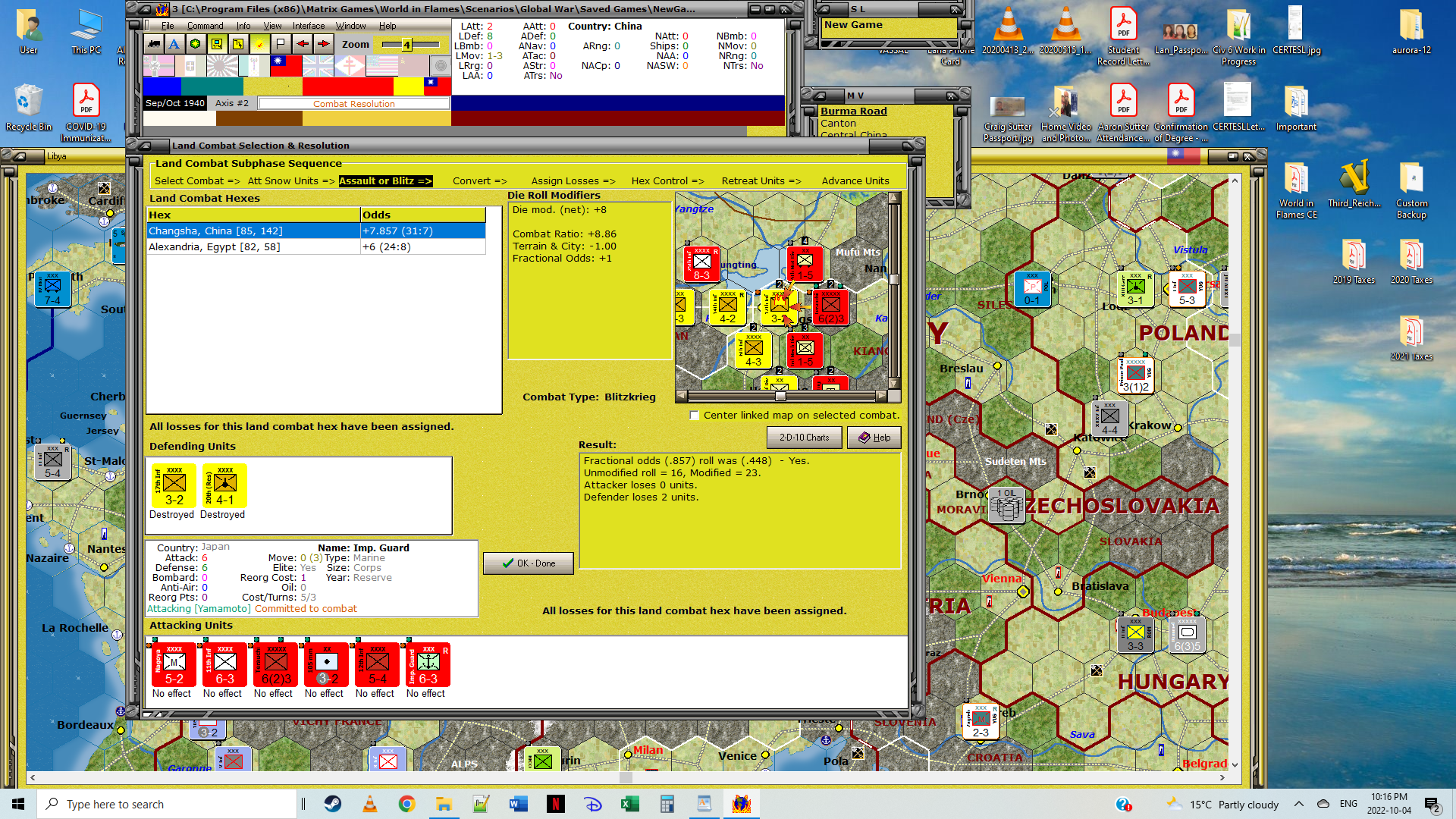Select destroyed 17th Inf 3-2 defending unit

(x=174, y=486)
